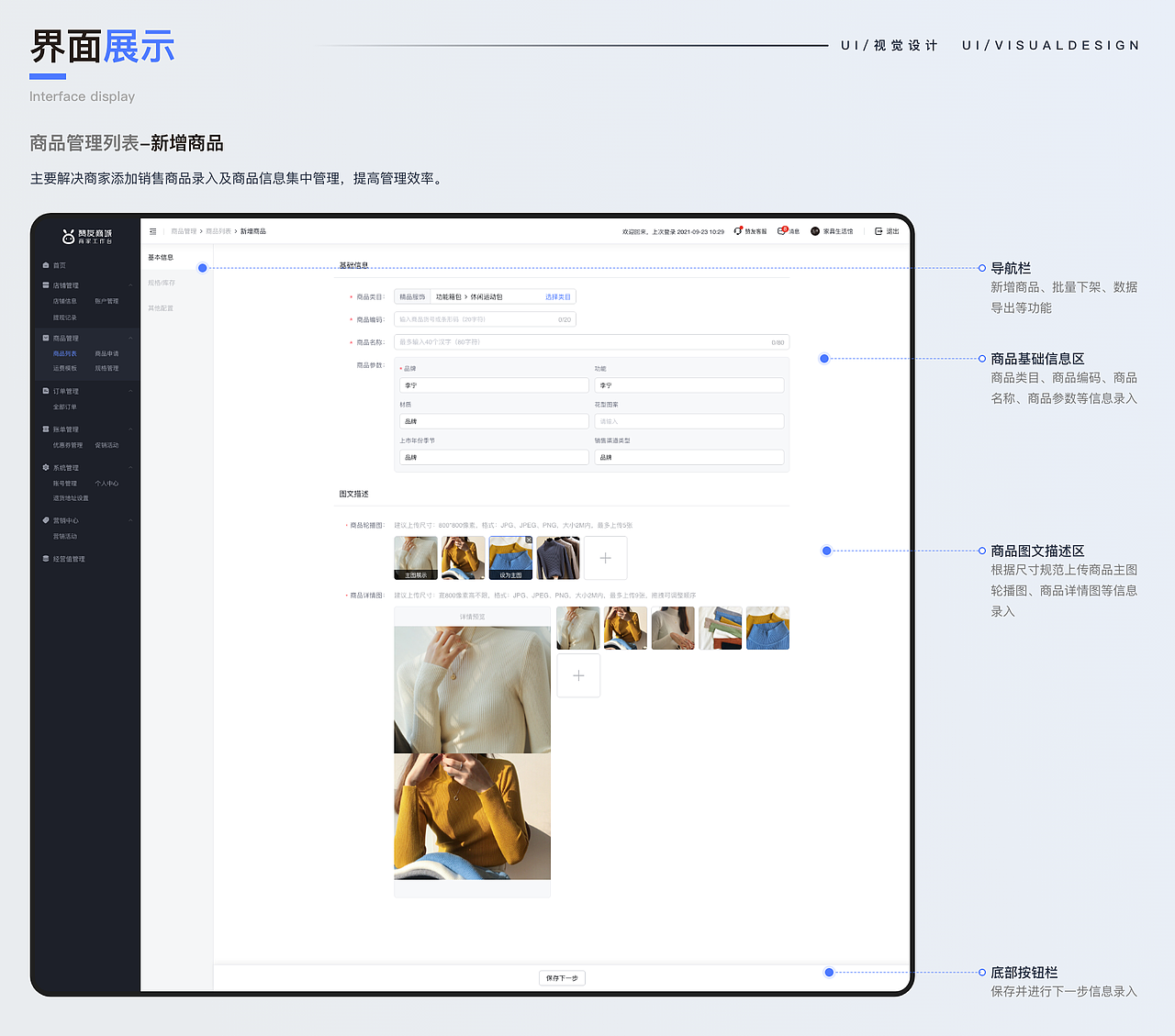This screenshot has height=1036, width=1175.
Task: Click the 经营值管理 stack icon
Action: pyautogui.click(x=46, y=559)
